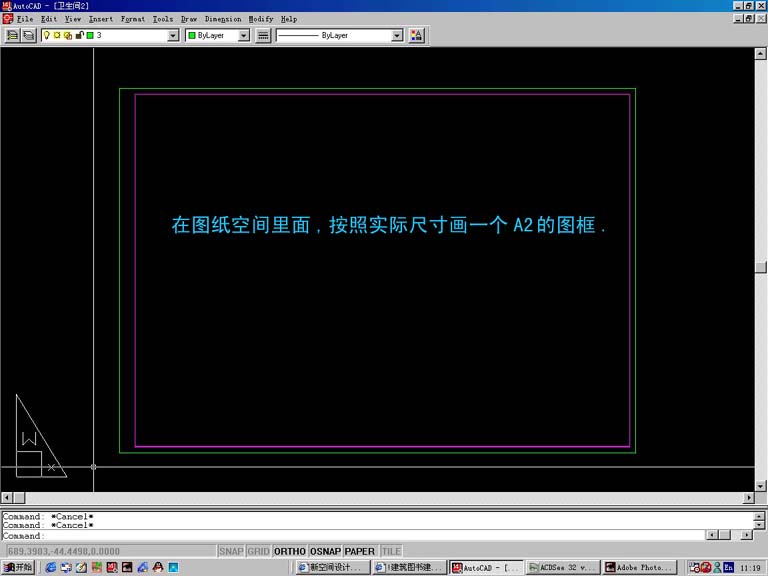Click the vertical scrollbar thumb
The width and height of the screenshot is (768, 576).
[760, 267]
